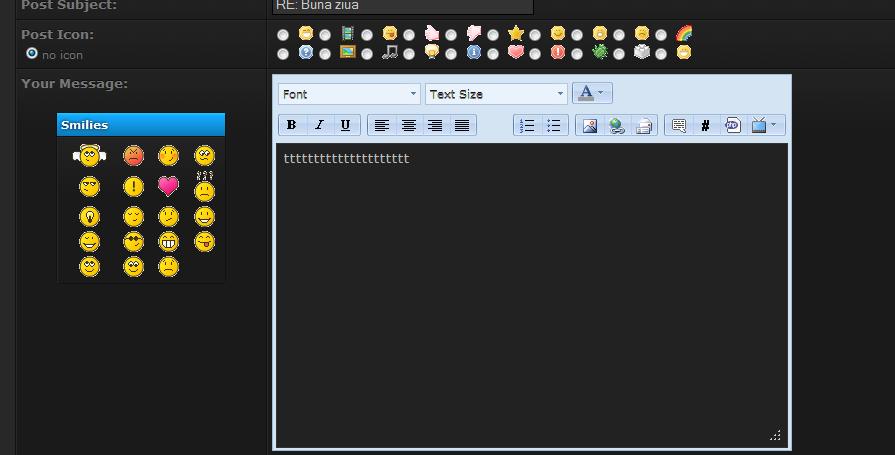Insert the lightbulb idea smiley
895x455 pixels.
click(x=90, y=217)
